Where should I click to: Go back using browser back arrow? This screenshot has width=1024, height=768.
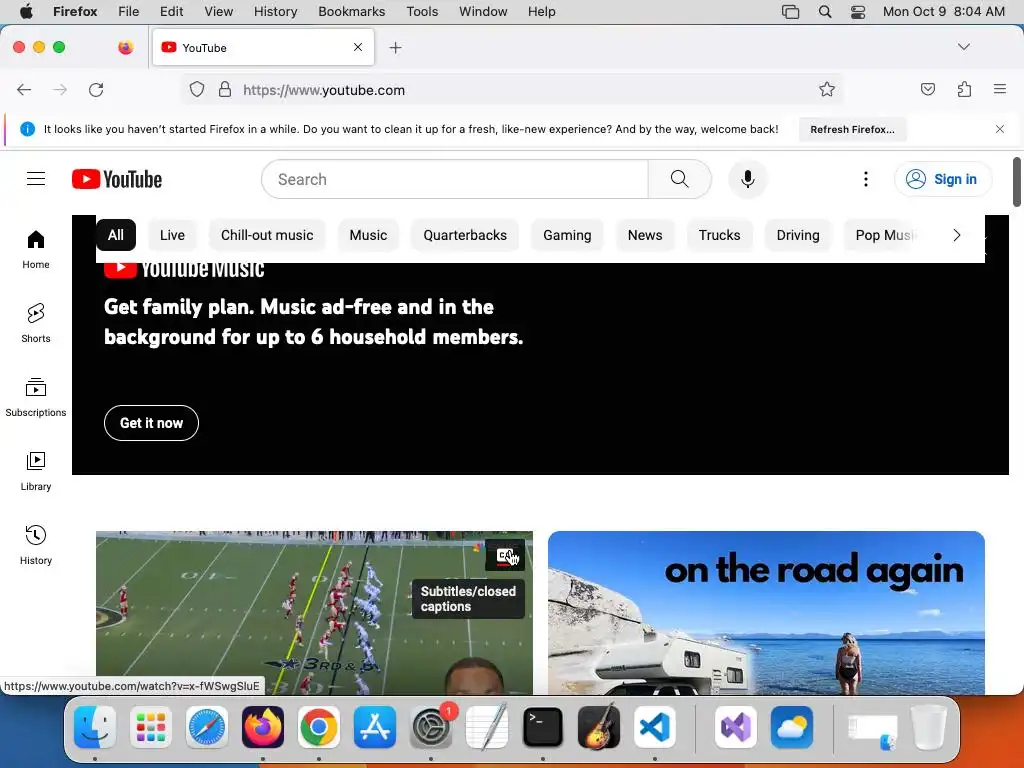click(24, 89)
